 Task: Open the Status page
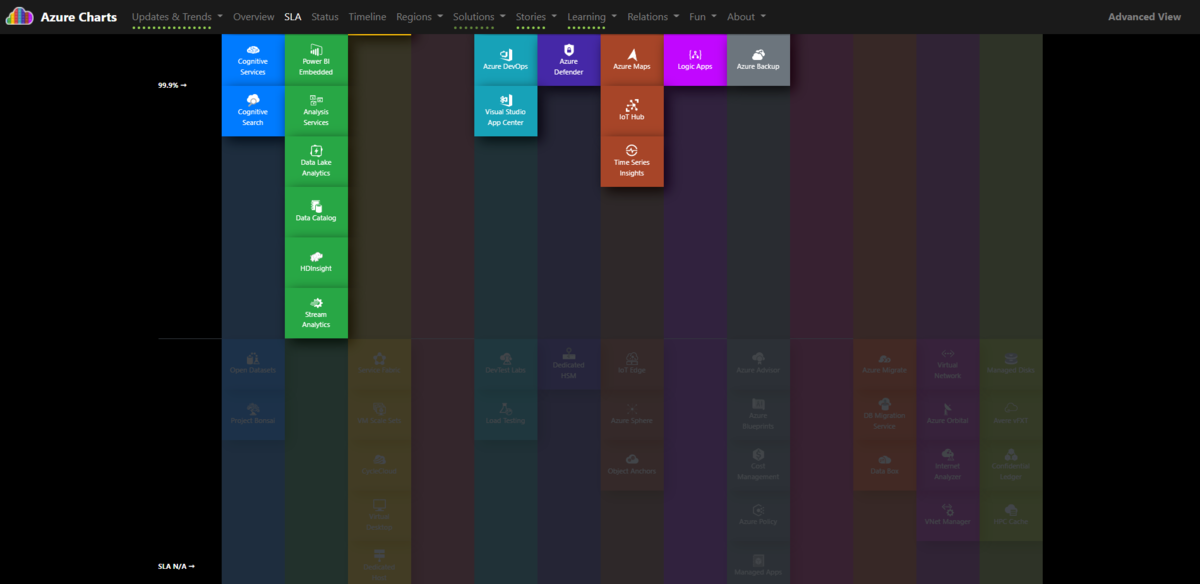tap(325, 17)
